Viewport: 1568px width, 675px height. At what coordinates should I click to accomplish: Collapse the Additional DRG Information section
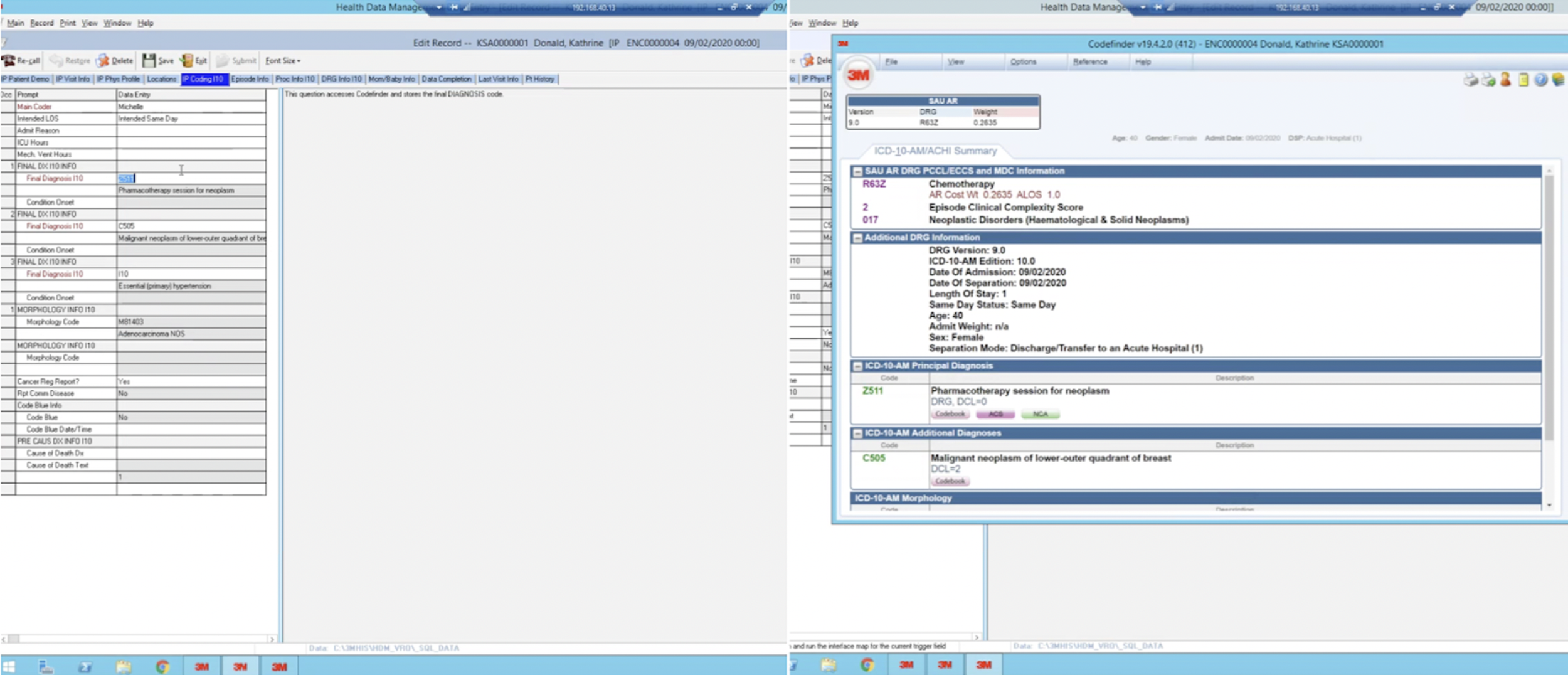tap(857, 238)
